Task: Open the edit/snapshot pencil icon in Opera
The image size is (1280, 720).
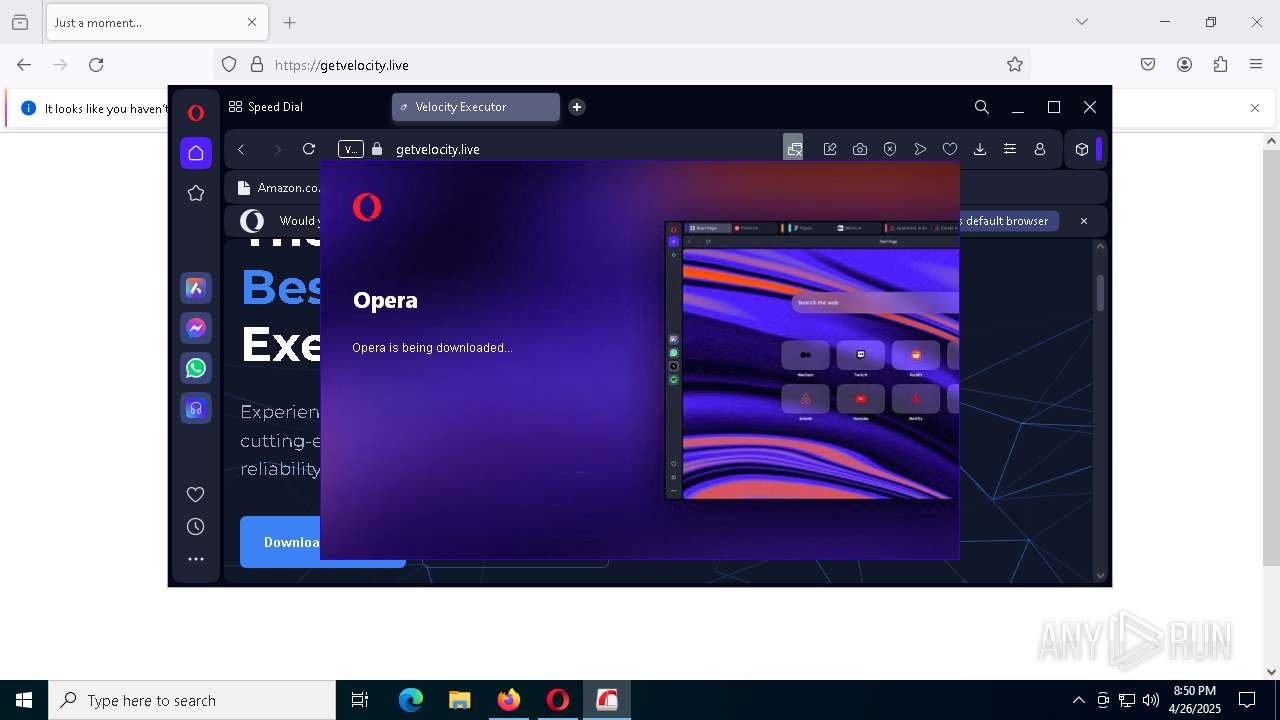Action: pos(830,149)
